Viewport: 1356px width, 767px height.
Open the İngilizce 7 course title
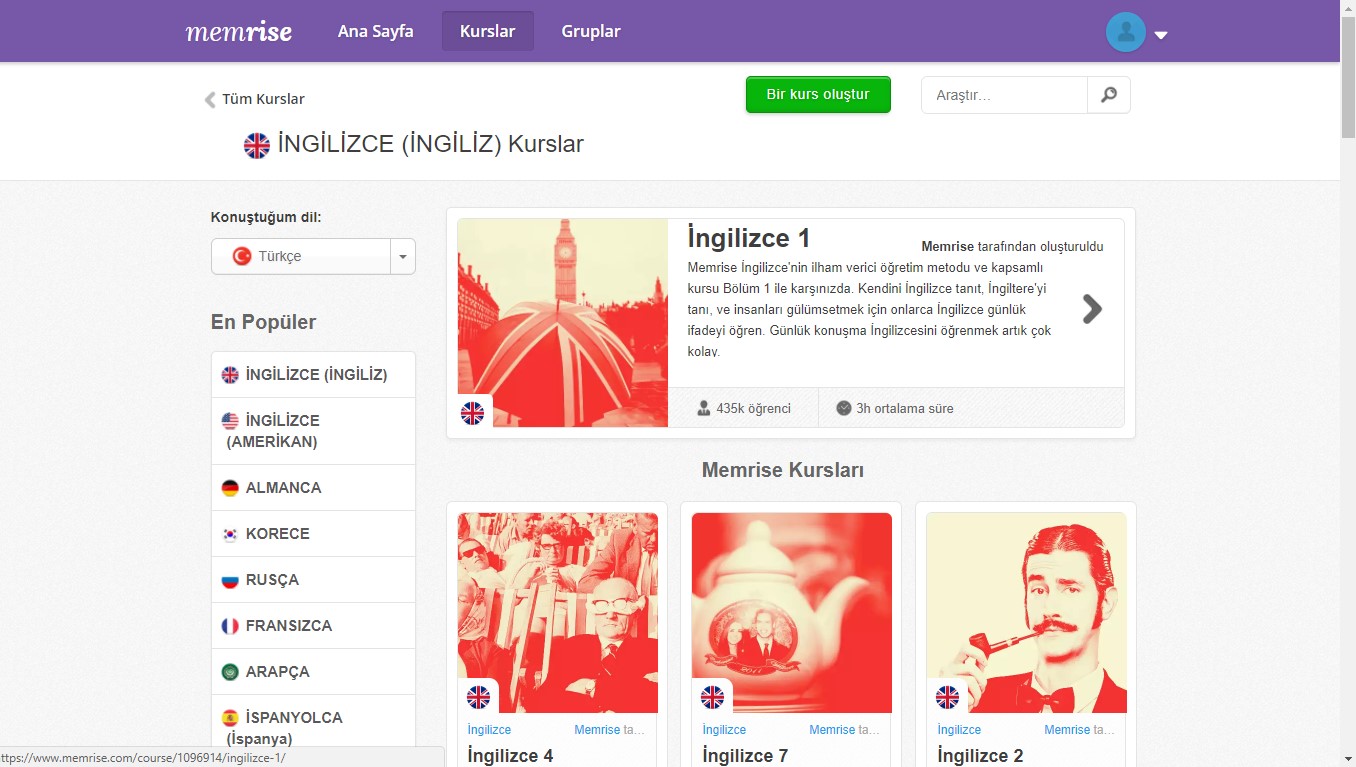pyautogui.click(x=745, y=756)
